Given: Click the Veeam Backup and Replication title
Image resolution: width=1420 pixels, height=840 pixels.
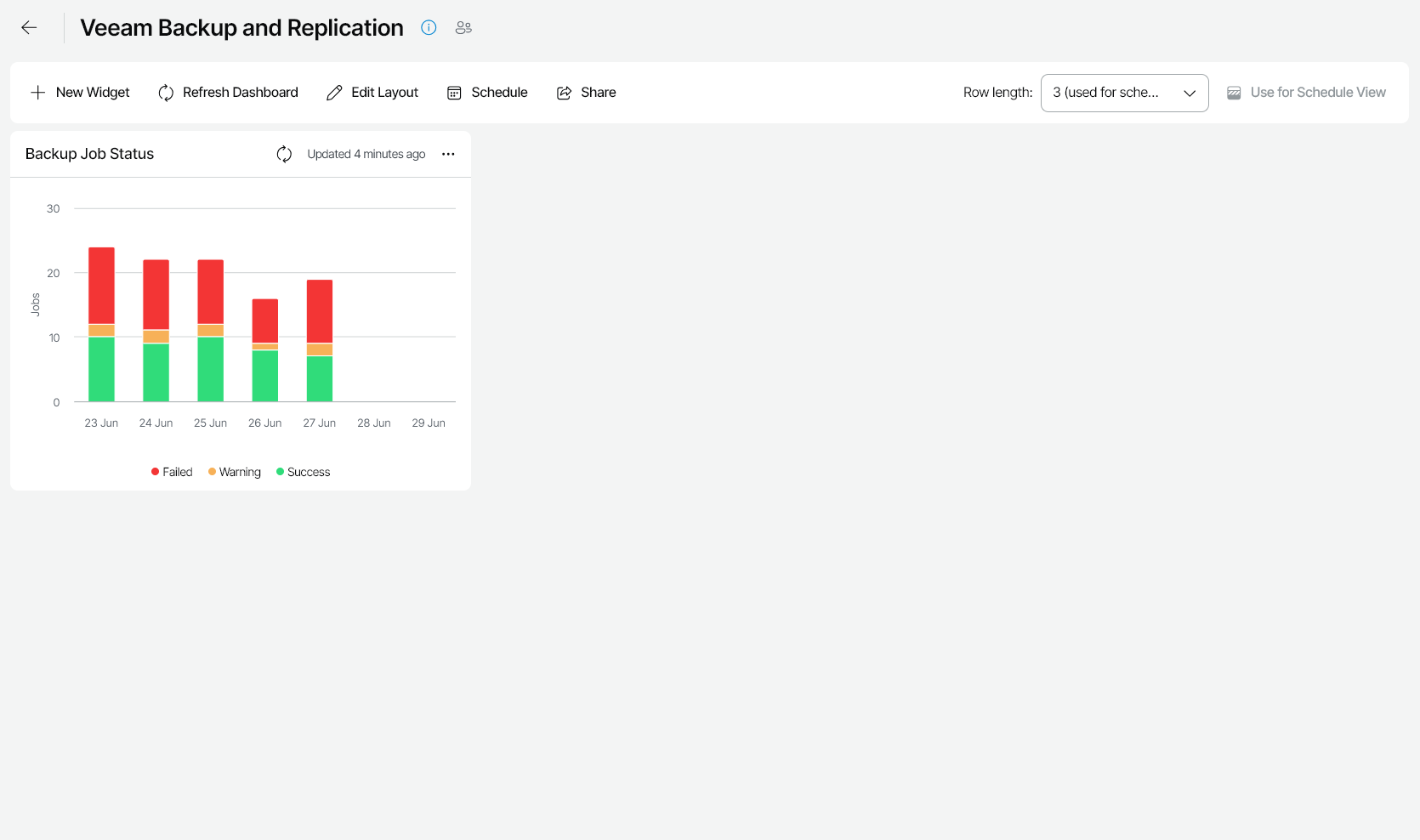Looking at the screenshot, I should 241,28.
